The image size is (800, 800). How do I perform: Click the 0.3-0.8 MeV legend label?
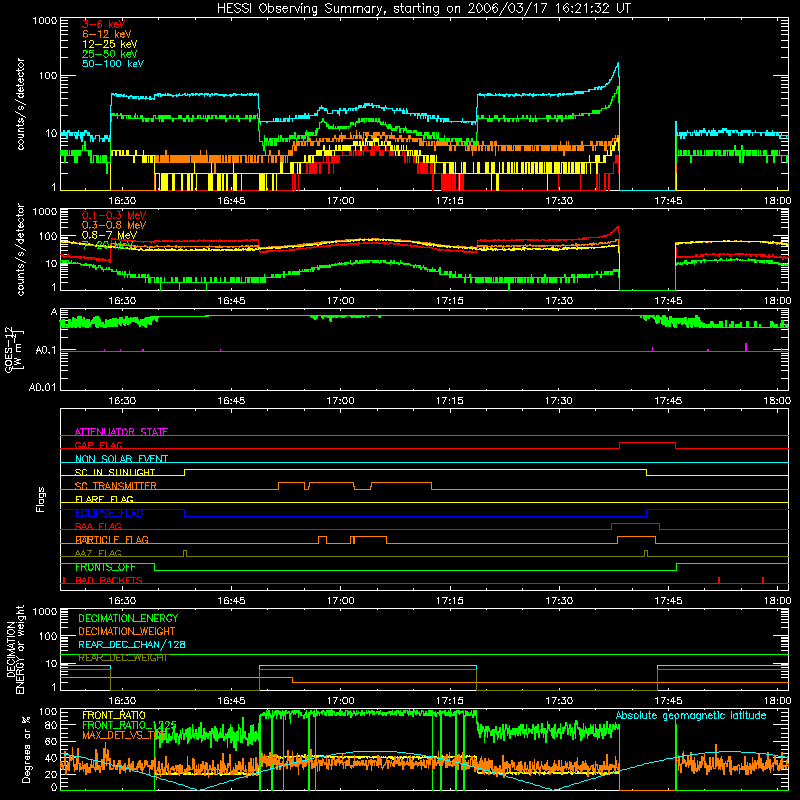tap(114, 225)
